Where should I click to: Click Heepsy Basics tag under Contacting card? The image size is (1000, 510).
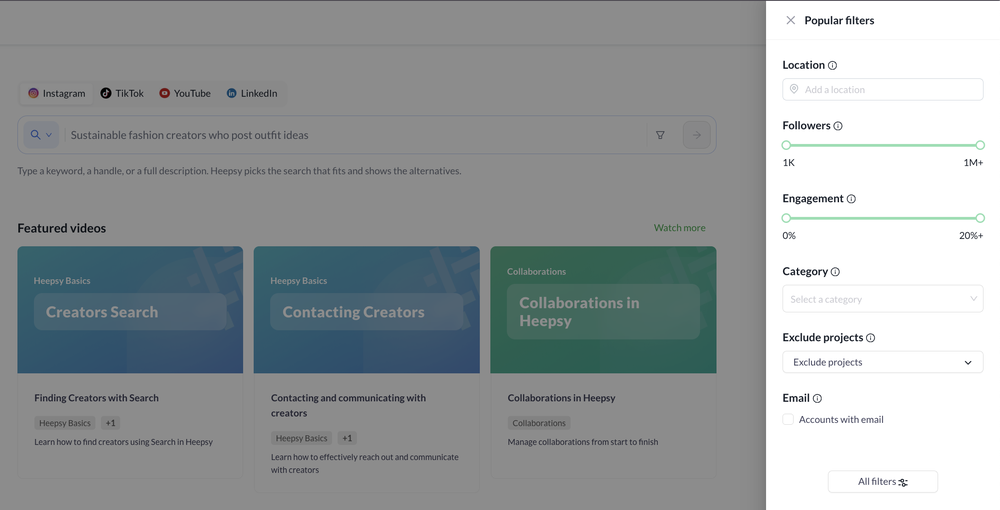(x=301, y=439)
